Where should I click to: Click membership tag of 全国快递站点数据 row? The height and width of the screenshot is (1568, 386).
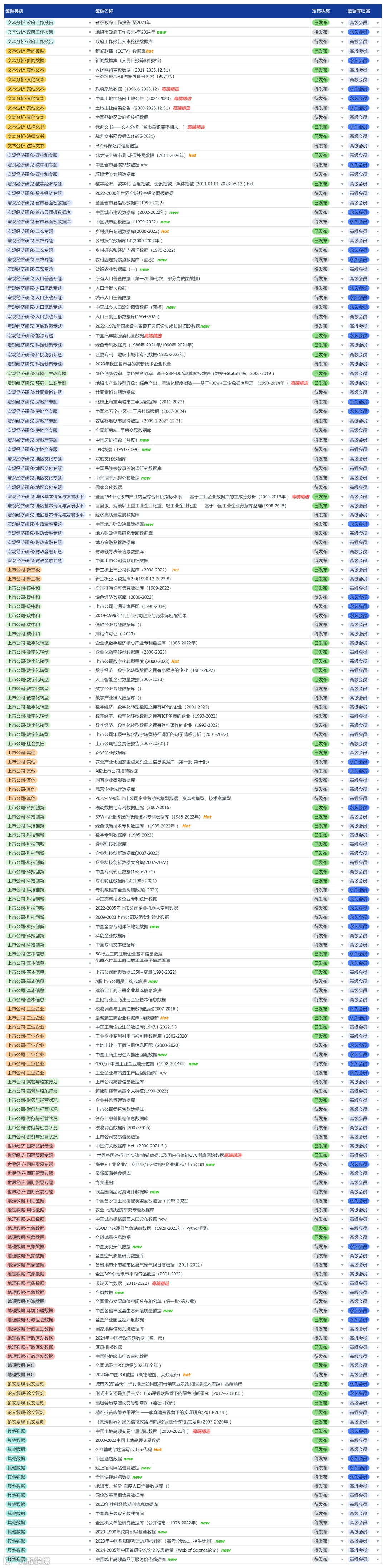pyautogui.click(x=358, y=1477)
